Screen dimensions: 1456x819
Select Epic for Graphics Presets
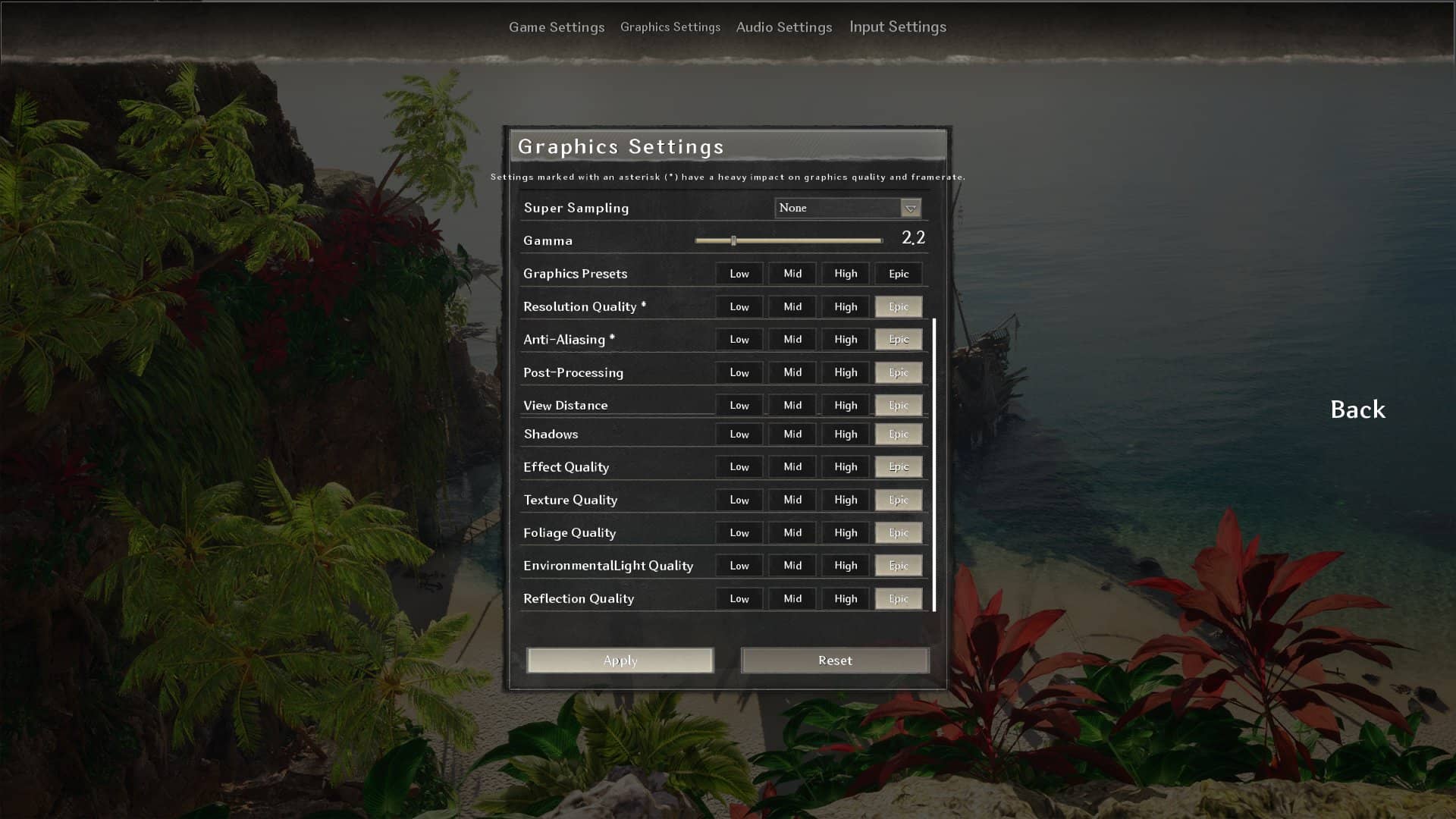pos(899,274)
